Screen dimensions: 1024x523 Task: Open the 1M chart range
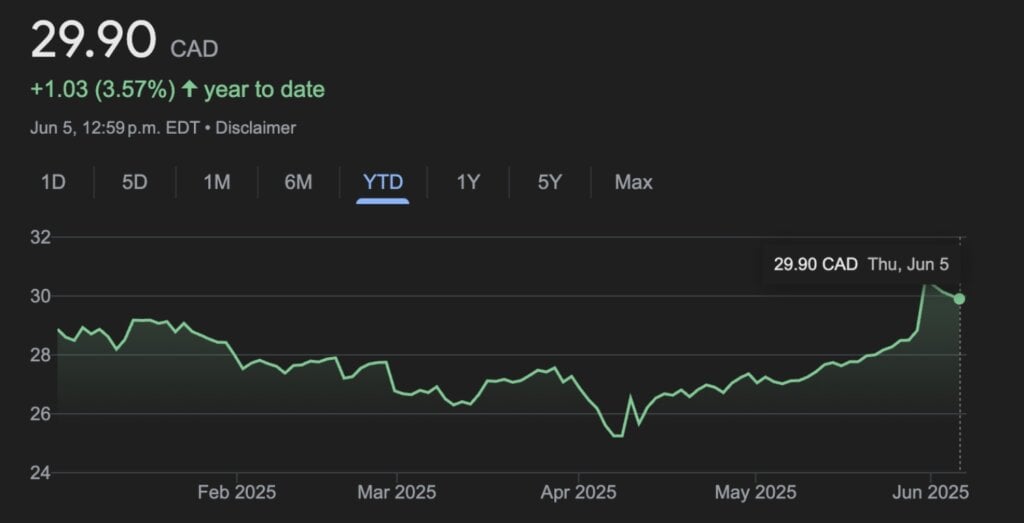(217, 182)
